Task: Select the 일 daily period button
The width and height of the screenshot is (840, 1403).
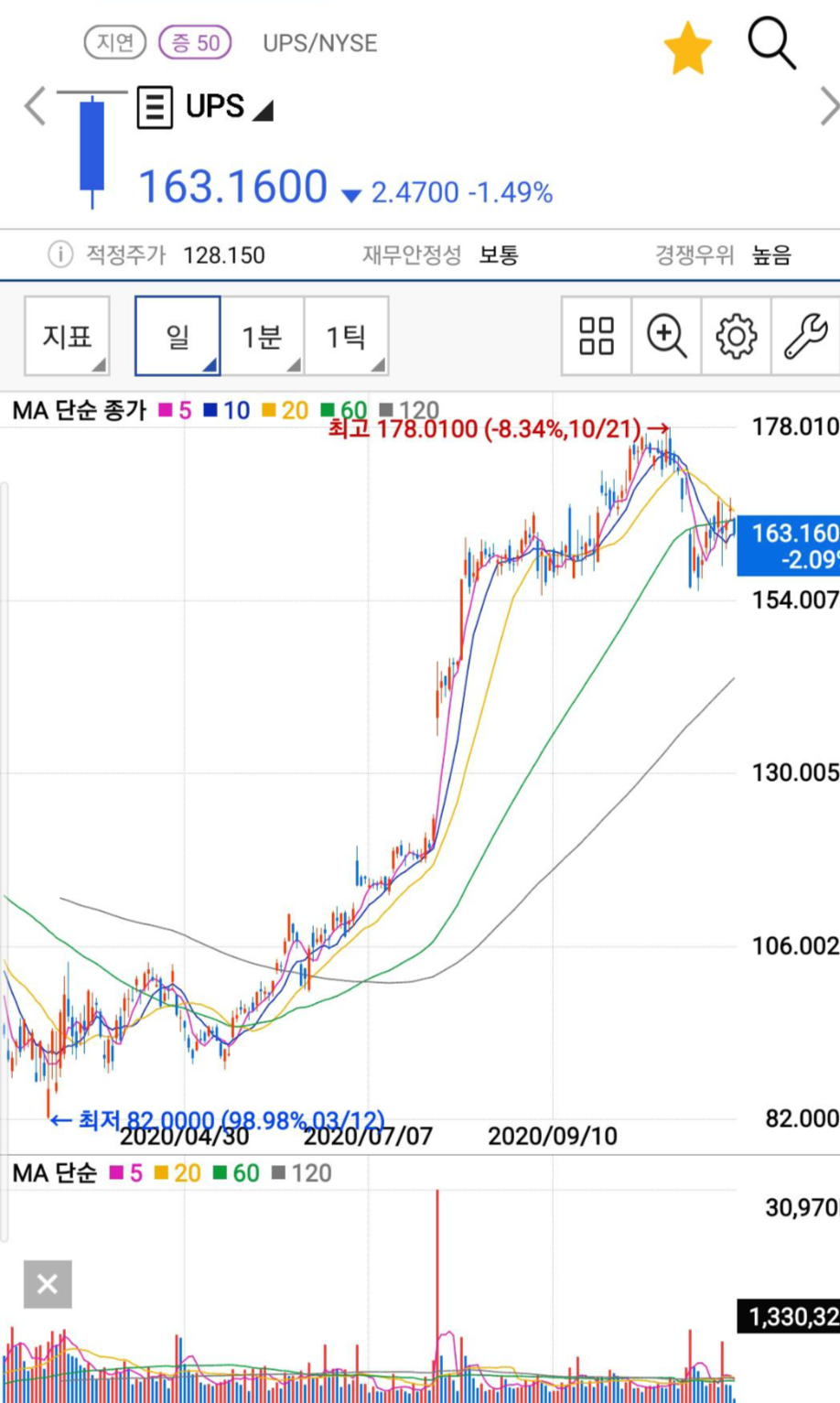Action: click(178, 336)
